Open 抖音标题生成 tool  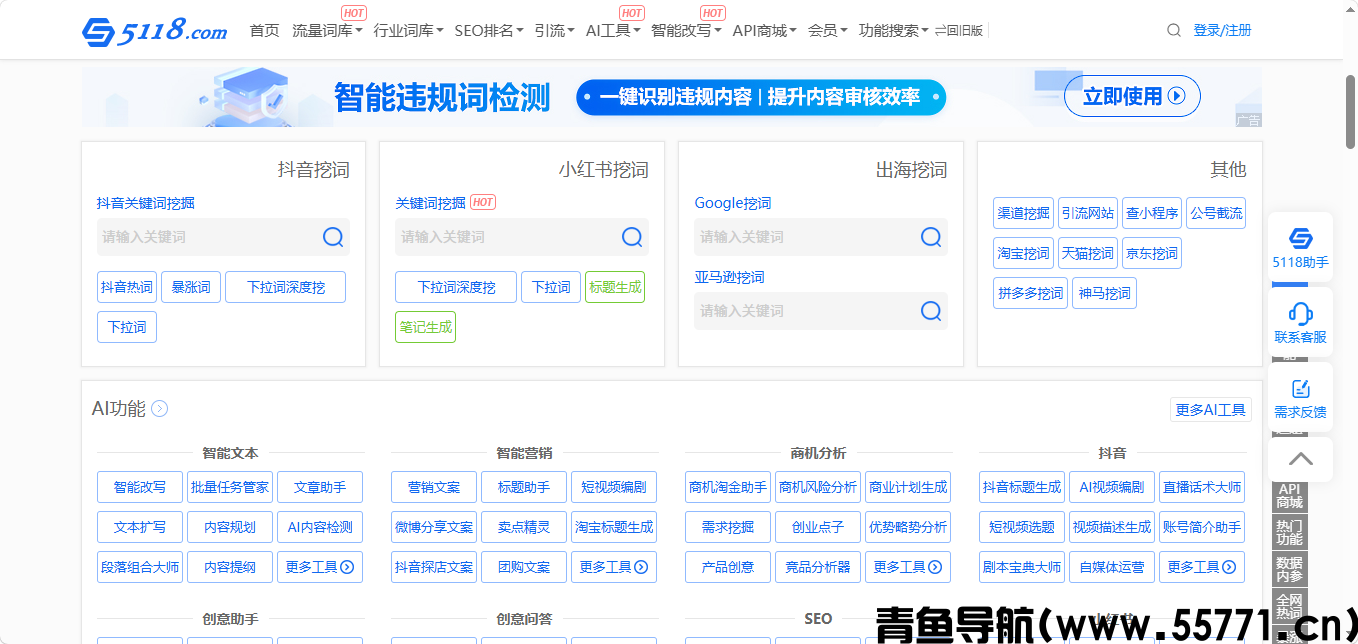click(x=1022, y=487)
